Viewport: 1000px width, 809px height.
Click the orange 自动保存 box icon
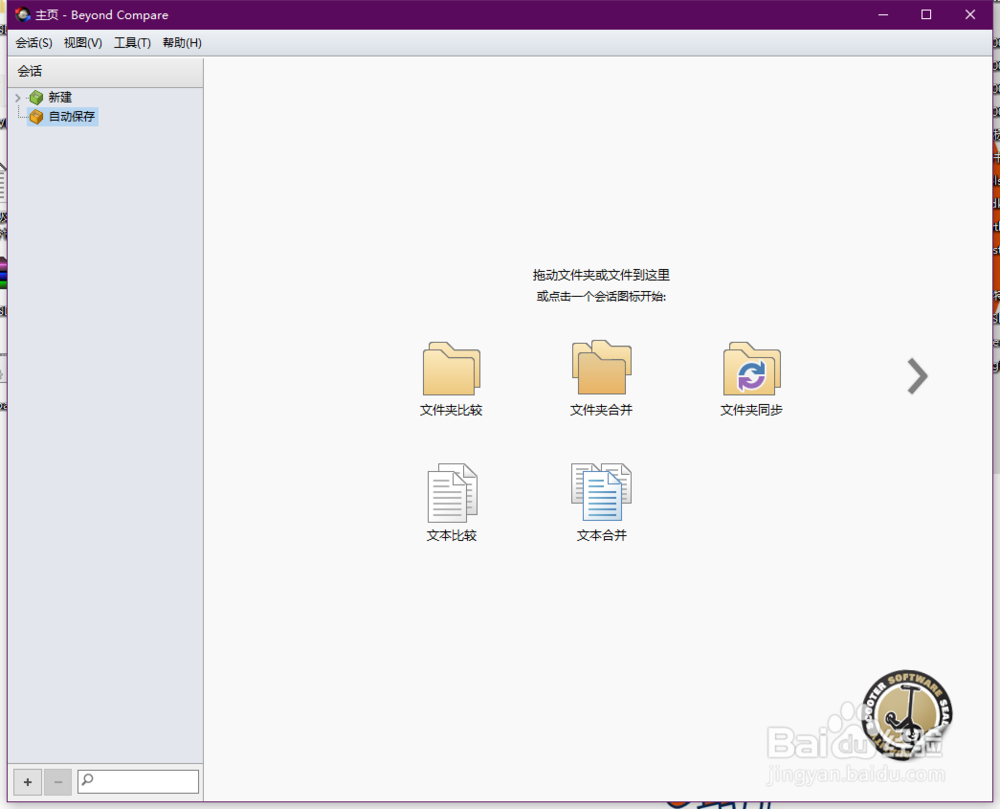pos(36,117)
